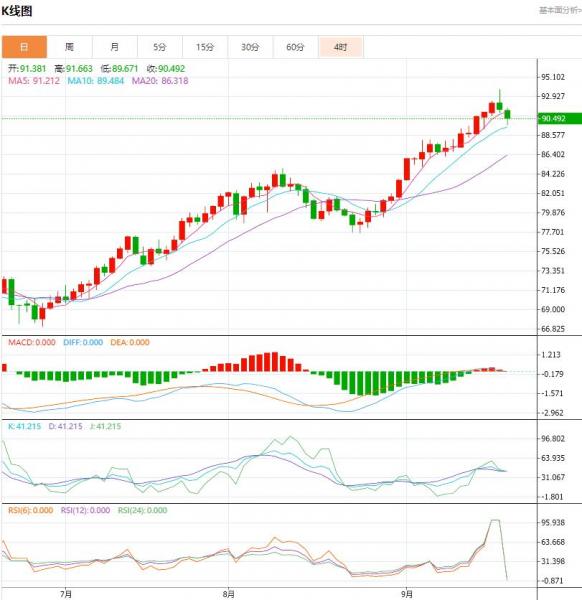This screenshot has width=582, height=600.
Task: Click the 7月 date axis marker
Action: pyautogui.click(x=66, y=594)
